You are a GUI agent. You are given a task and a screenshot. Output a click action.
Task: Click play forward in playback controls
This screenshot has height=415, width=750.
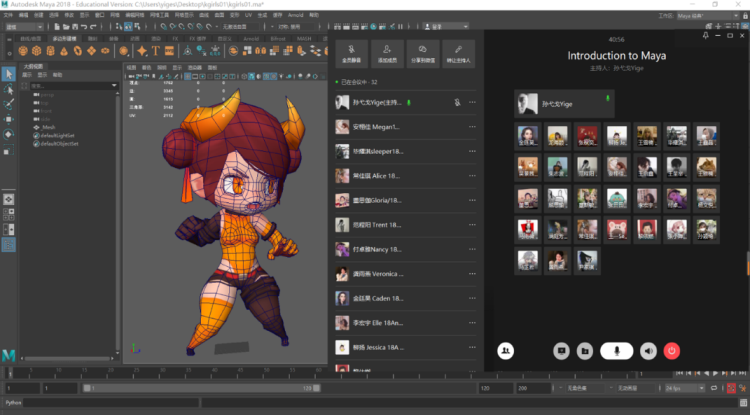[716, 373]
